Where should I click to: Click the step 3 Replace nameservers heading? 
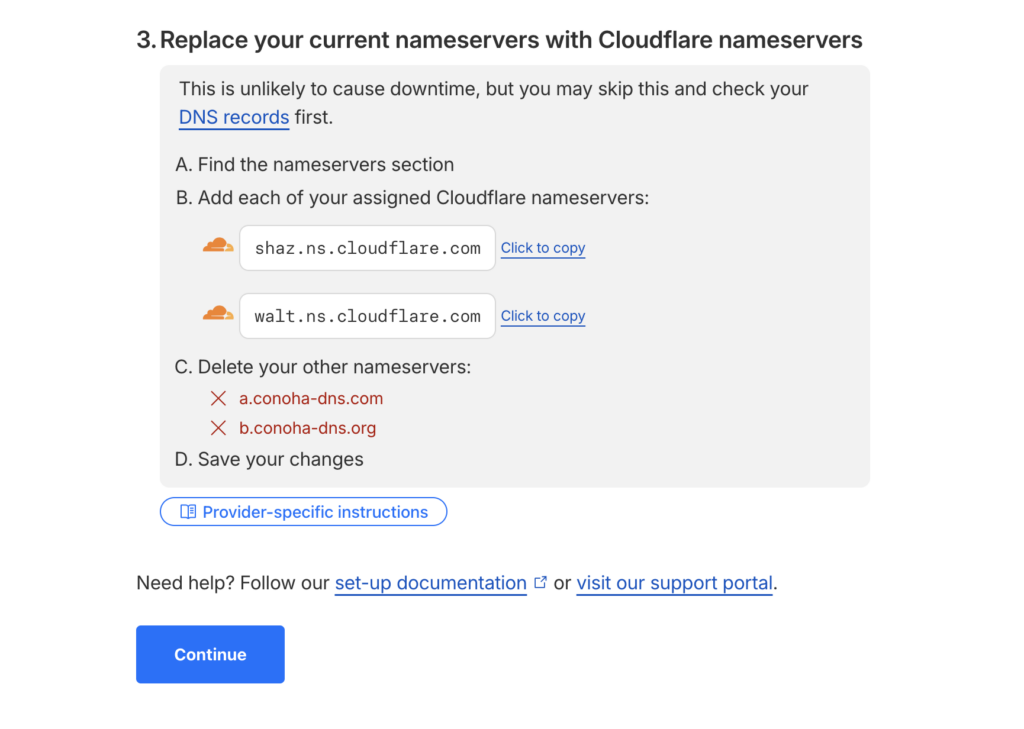(499, 40)
